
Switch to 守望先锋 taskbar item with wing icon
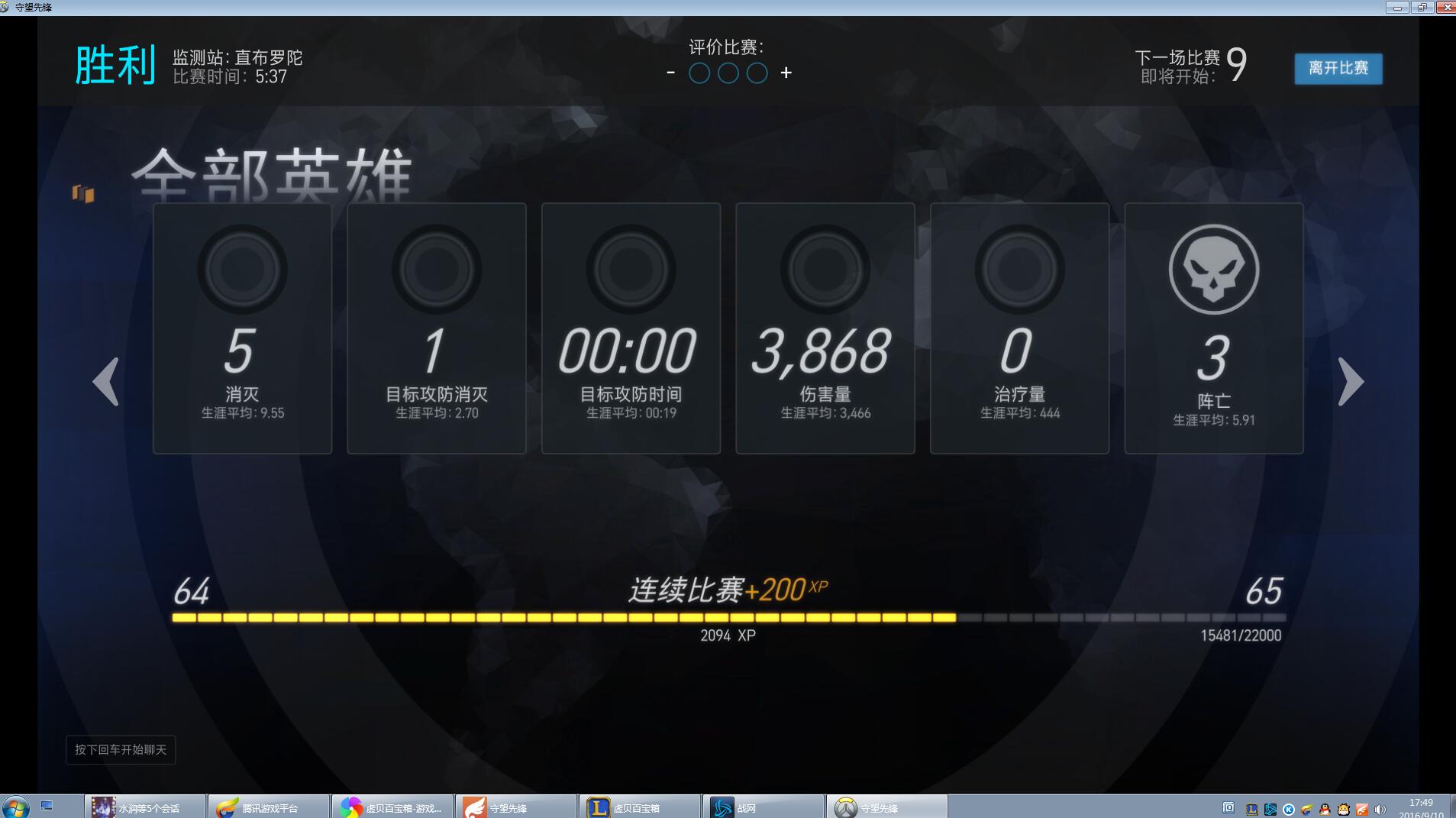tap(516, 807)
